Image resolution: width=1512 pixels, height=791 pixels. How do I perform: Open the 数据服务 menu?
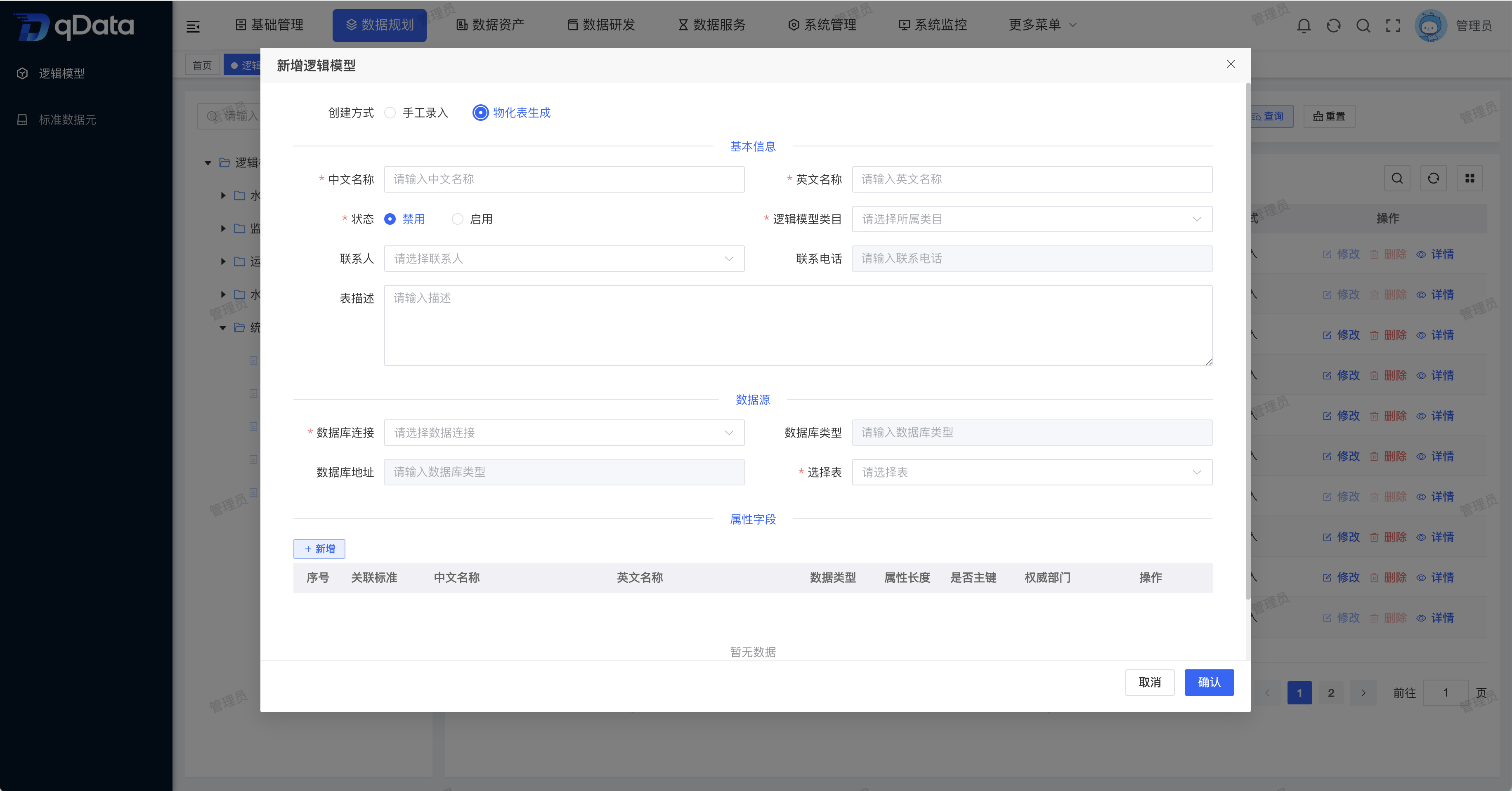coord(711,25)
